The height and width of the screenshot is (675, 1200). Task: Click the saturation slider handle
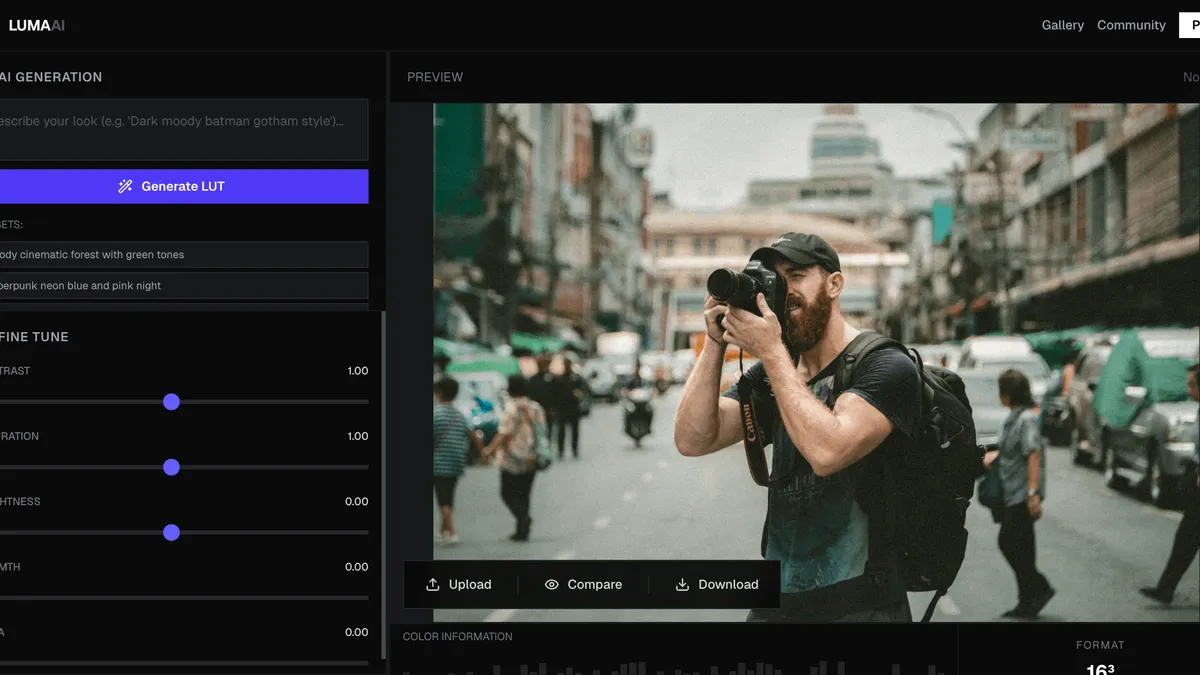coord(171,467)
